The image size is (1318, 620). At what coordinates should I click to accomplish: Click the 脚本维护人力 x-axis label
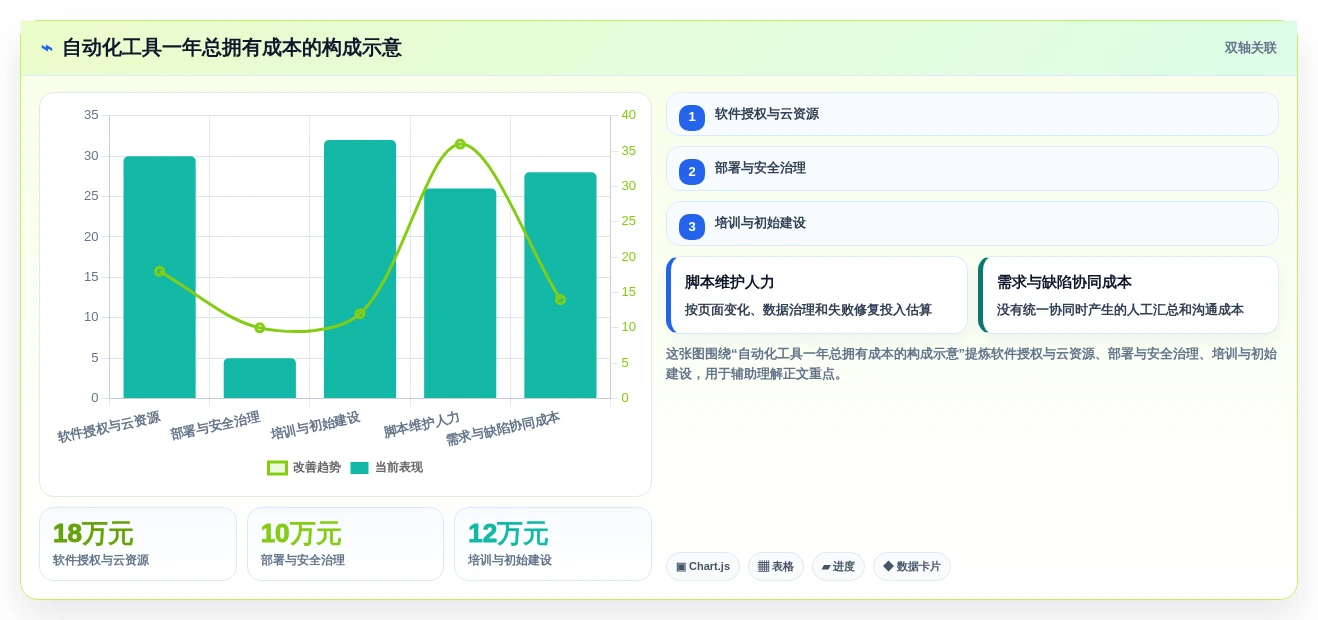pos(422,425)
